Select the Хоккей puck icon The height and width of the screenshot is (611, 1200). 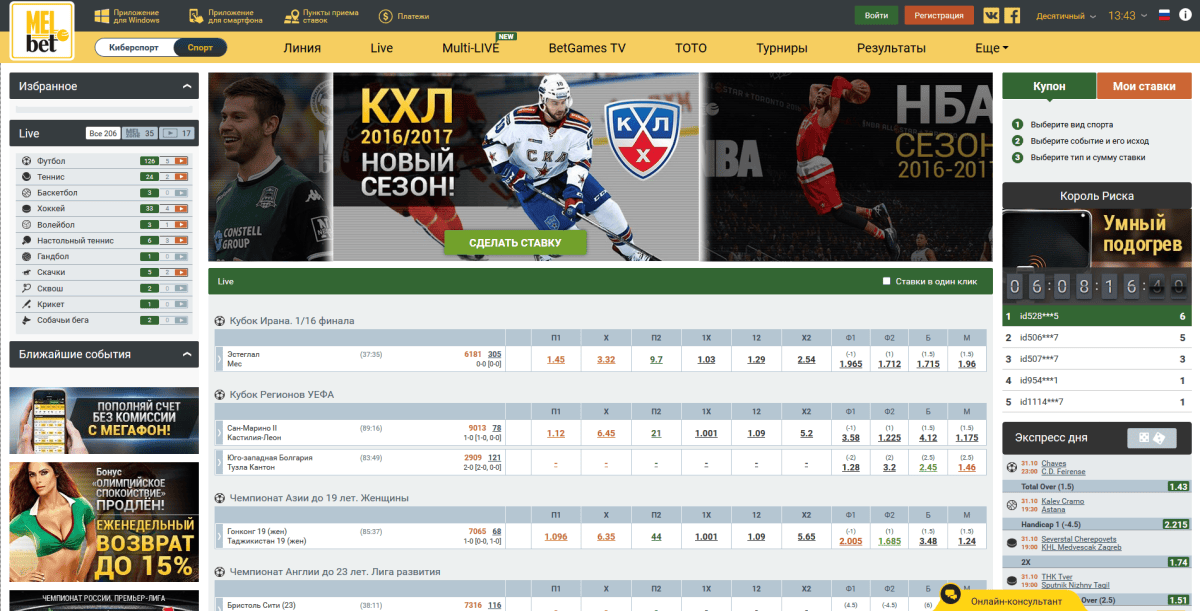click(x=26, y=209)
